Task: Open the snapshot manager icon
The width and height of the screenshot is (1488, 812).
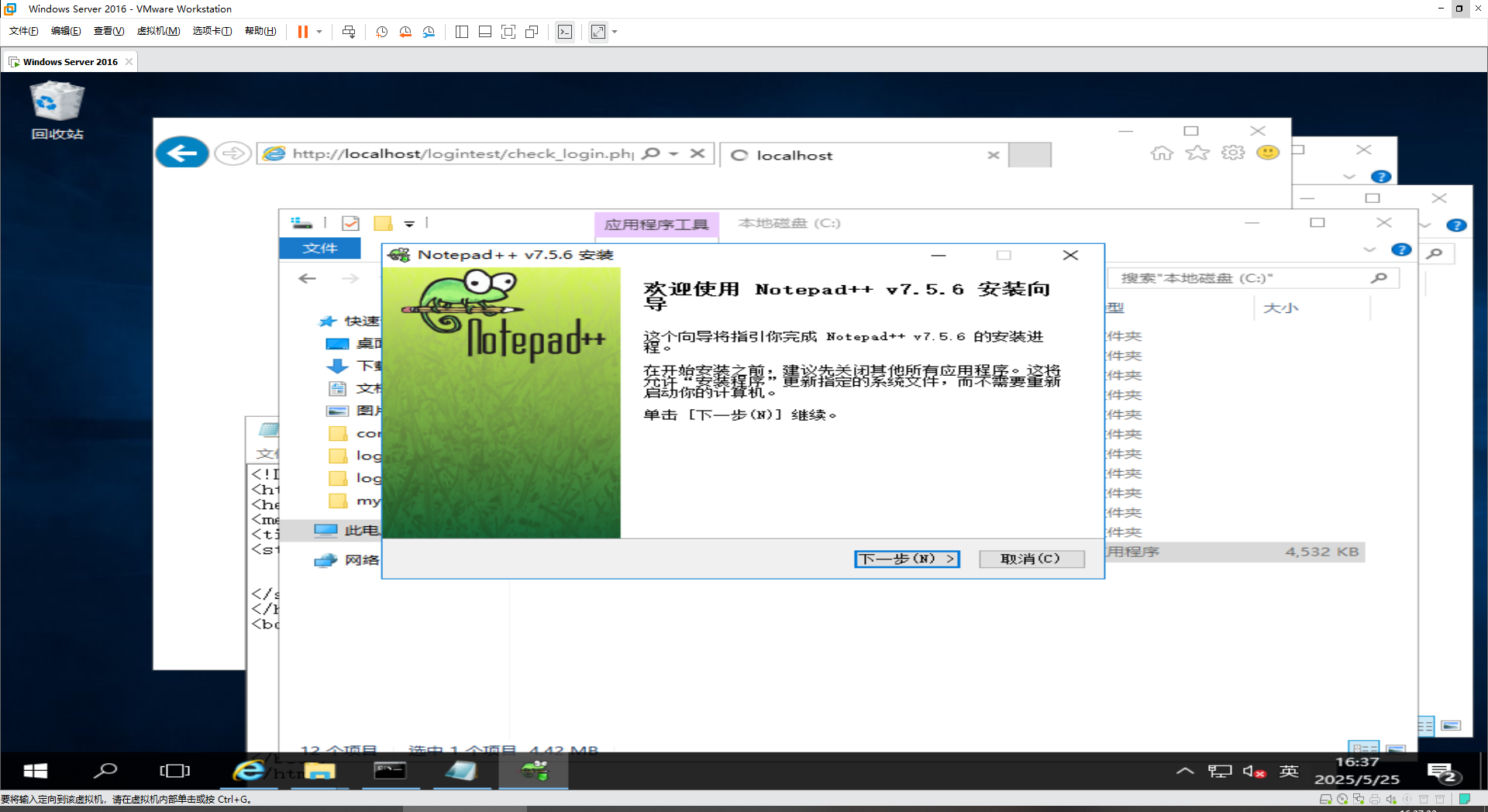Action: pos(429,32)
